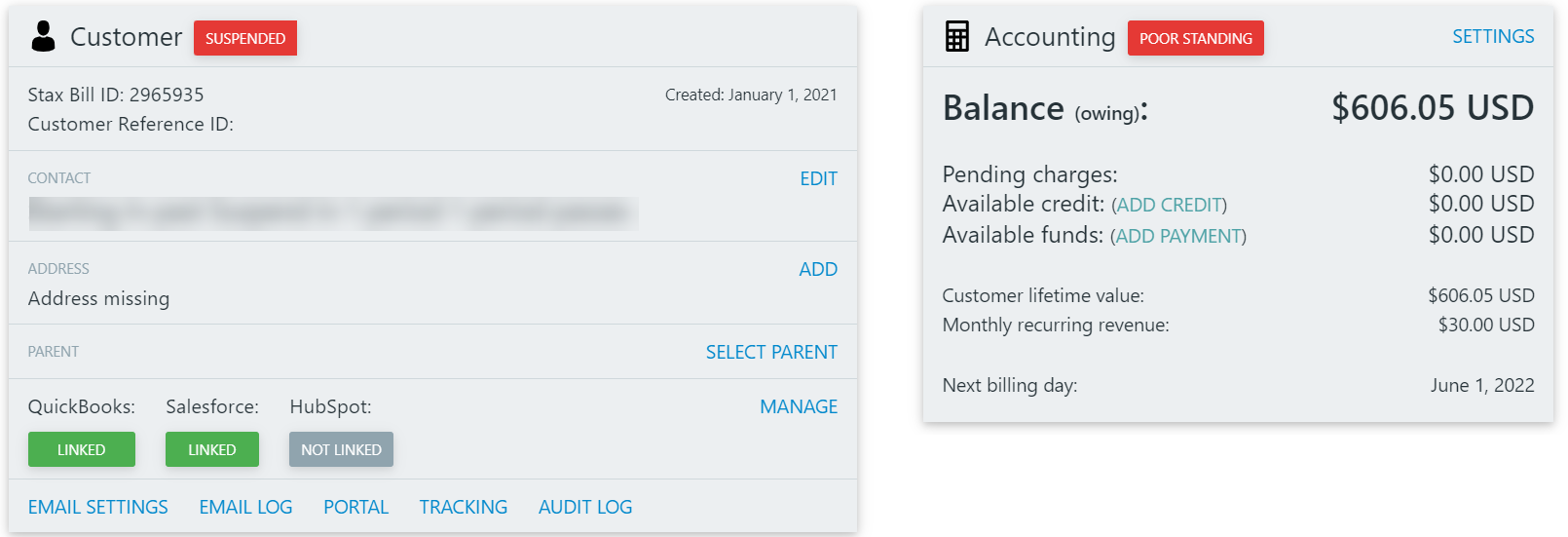View the AUDIT LOG
This screenshot has height=537, width=1568.
point(585,507)
